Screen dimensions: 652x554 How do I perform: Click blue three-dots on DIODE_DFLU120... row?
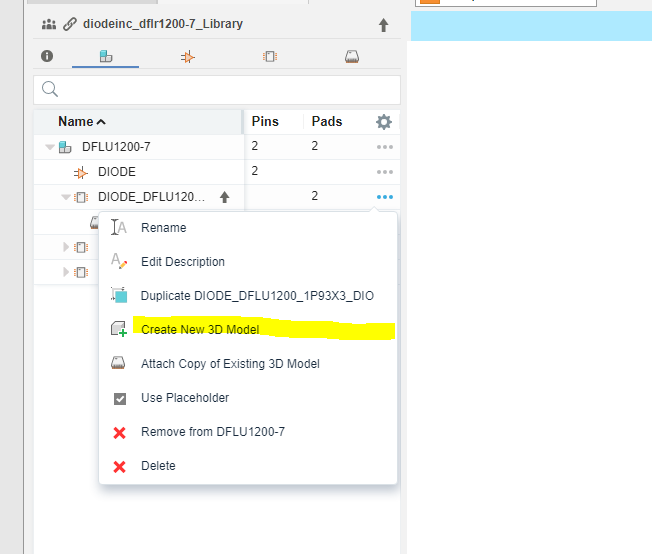[x=385, y=197]
